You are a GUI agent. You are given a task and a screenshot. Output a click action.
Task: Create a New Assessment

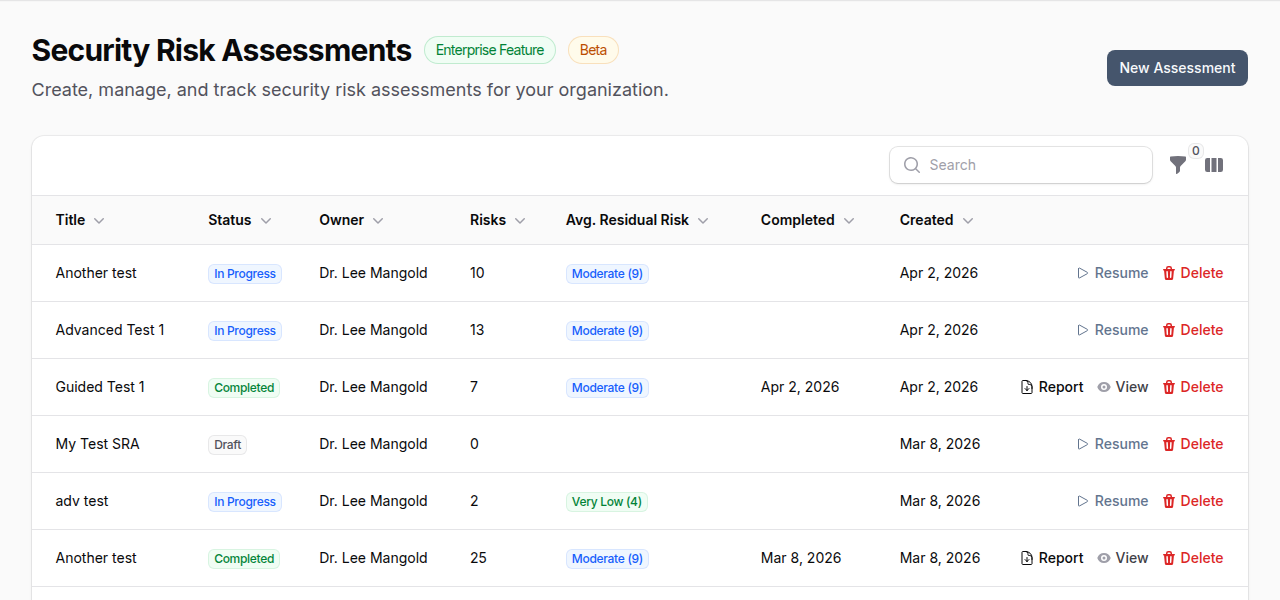tap(1176, 67)
